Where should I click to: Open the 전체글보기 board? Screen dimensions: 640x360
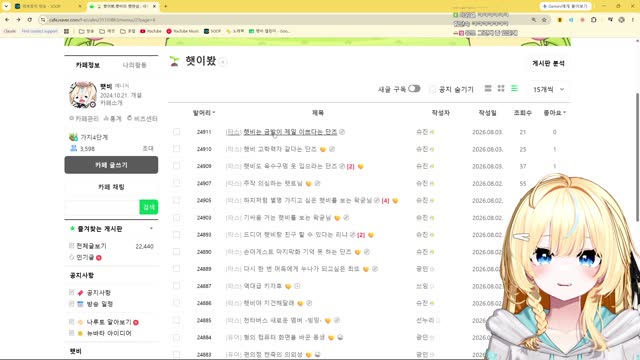click(91, 246)
